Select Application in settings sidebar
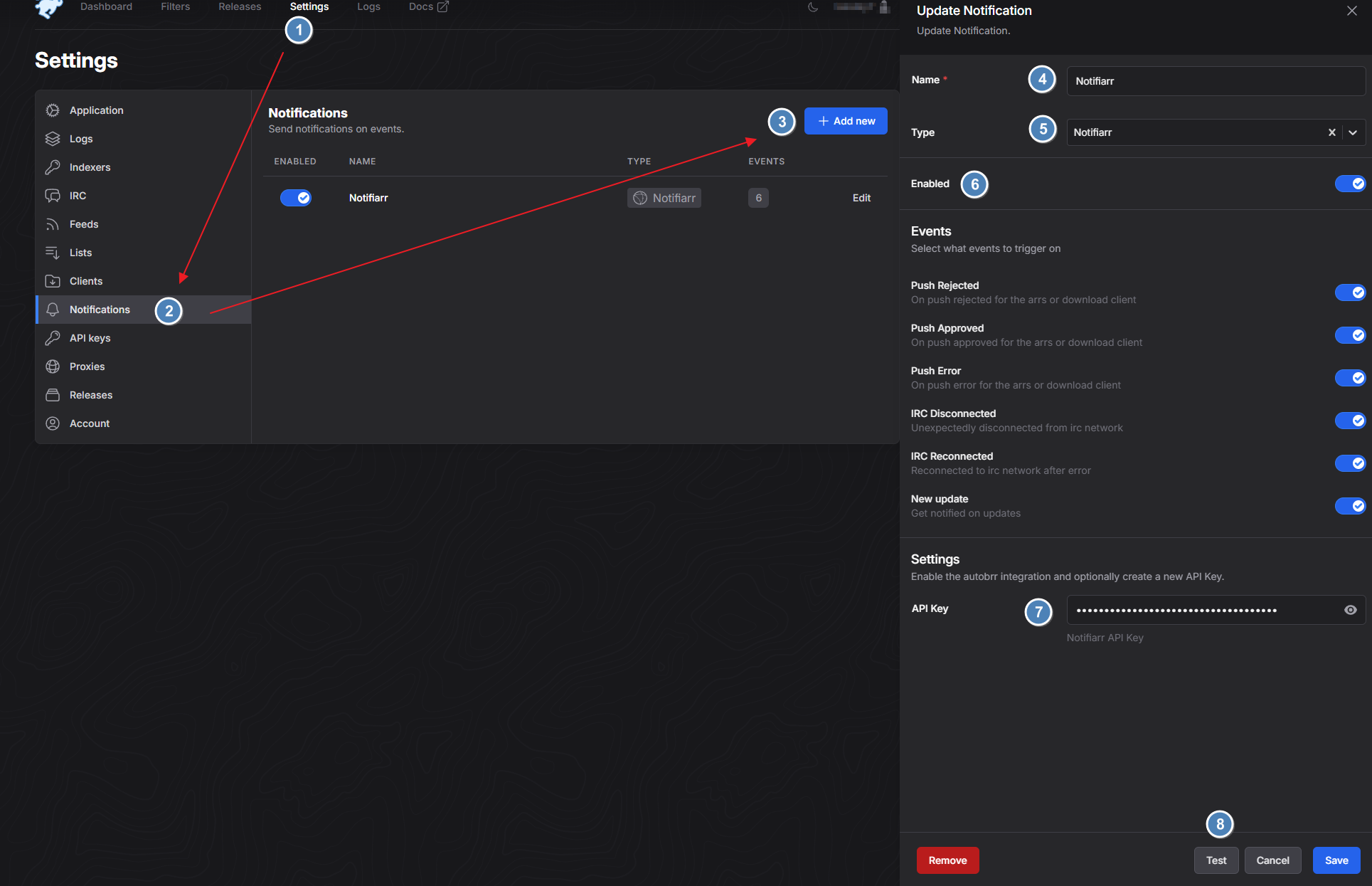1372x886 pixels. pyautogui.click(x=143, y=110)
